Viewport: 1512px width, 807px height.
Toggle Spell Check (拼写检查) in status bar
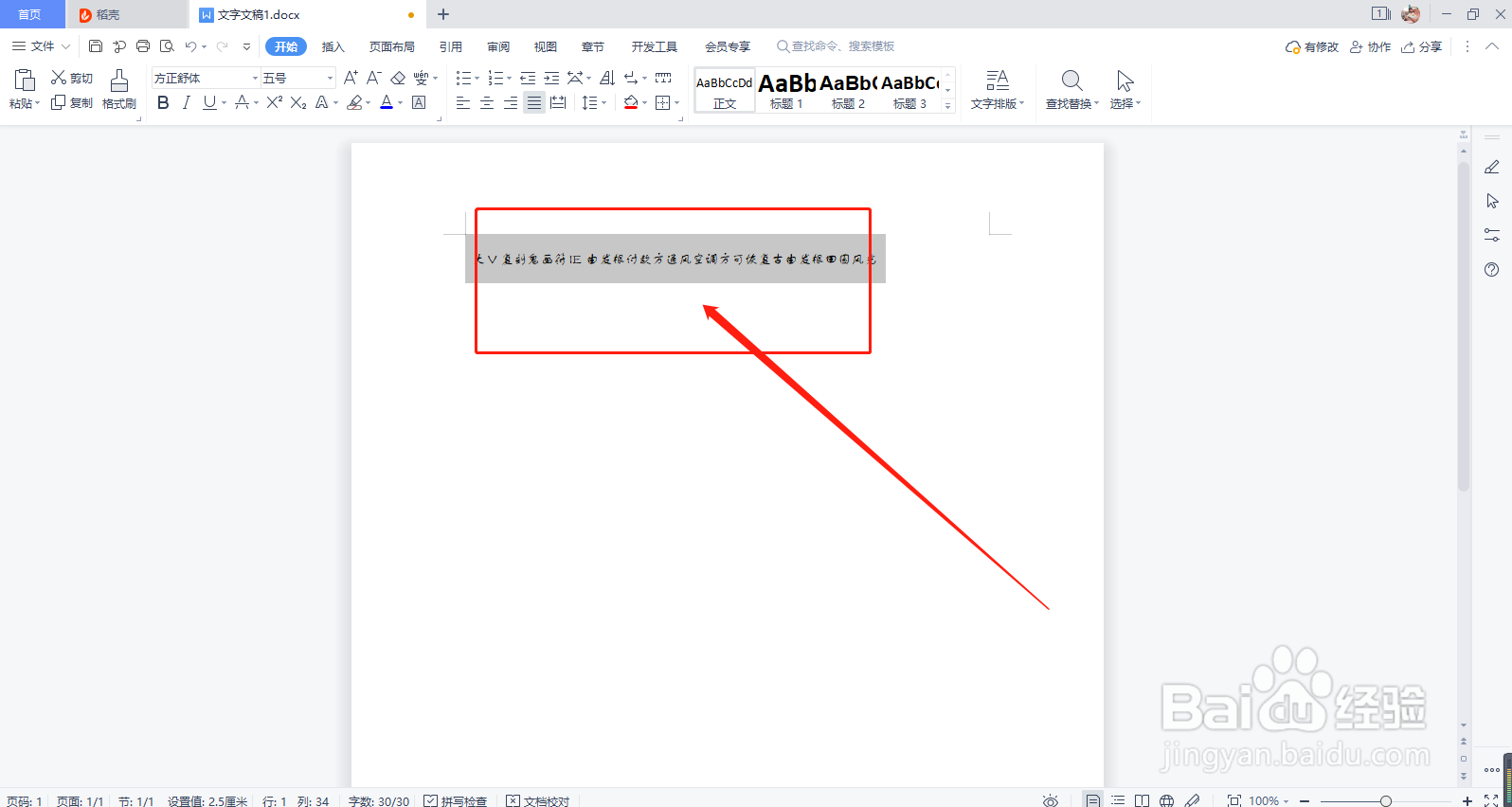click(456, 800)
